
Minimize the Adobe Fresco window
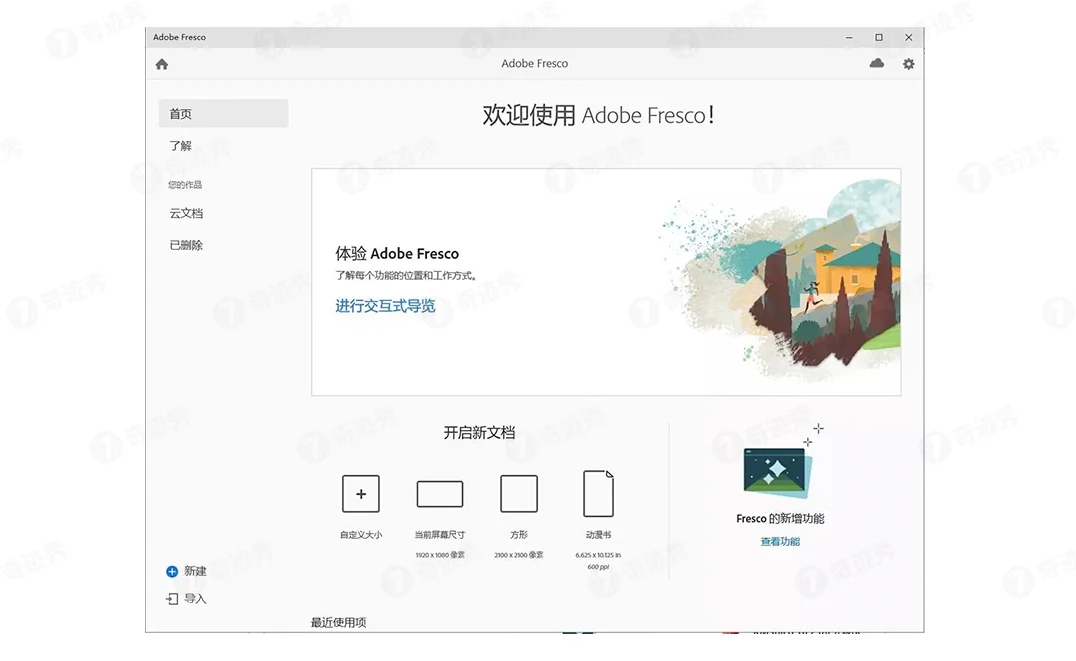pos(848,37)
